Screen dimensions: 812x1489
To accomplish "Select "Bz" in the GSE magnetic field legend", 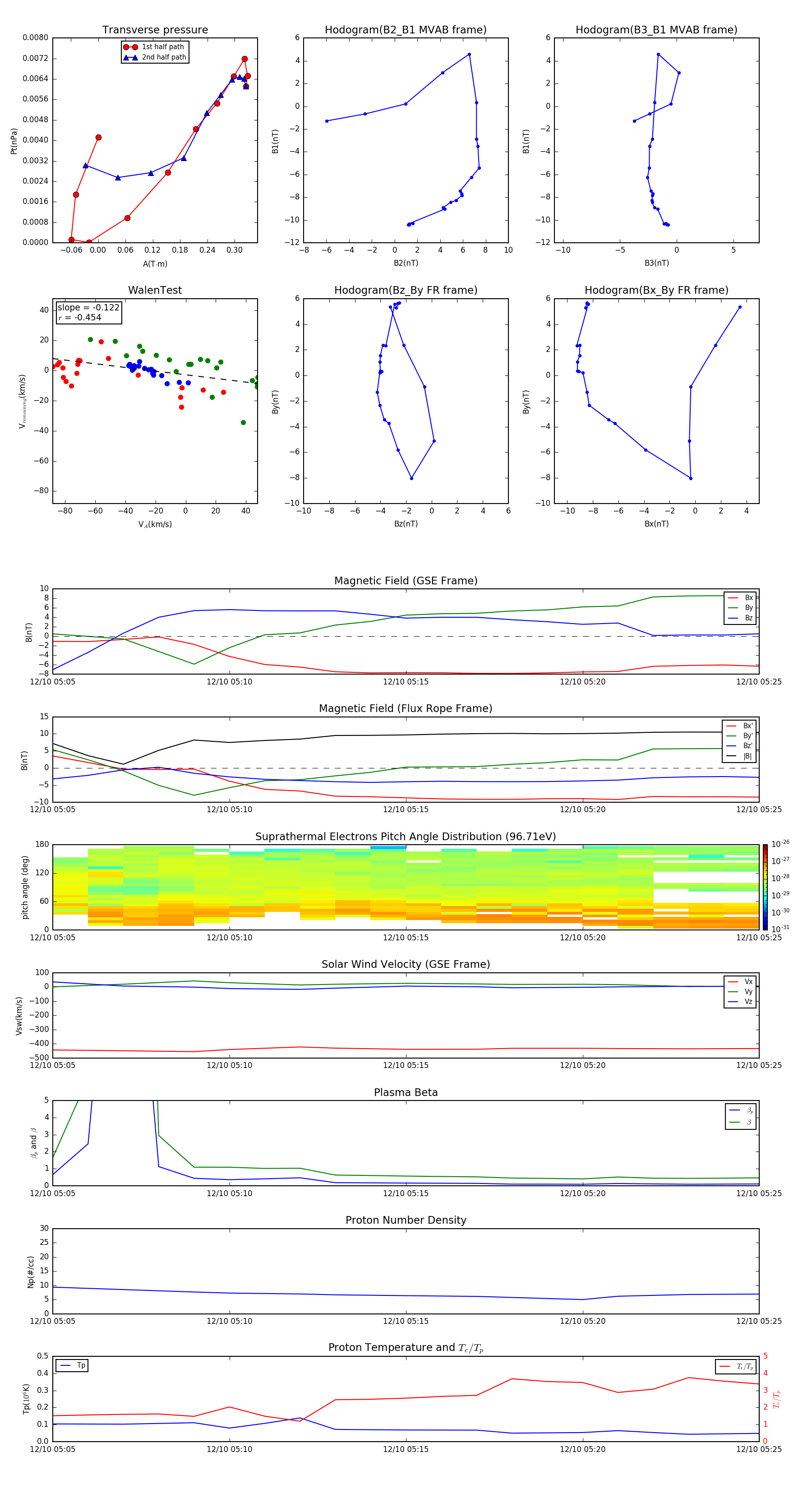I will 741,618.
